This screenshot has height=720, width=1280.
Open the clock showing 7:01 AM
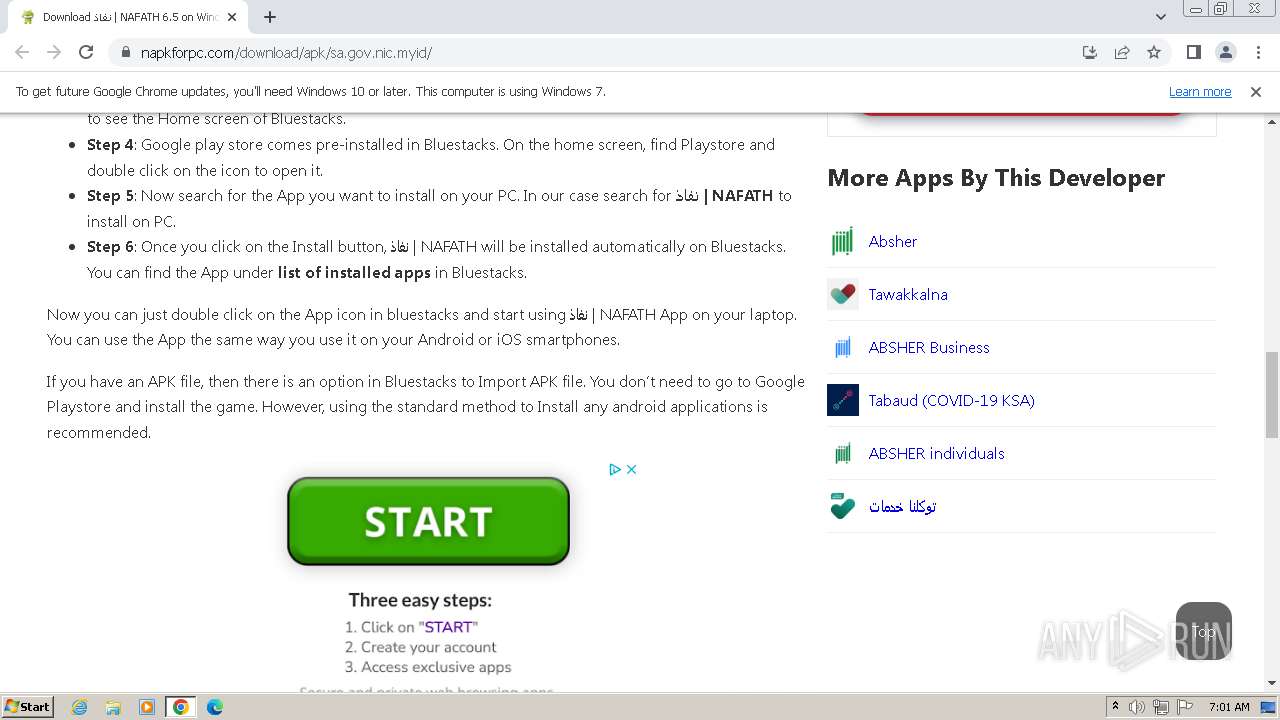1229,707
